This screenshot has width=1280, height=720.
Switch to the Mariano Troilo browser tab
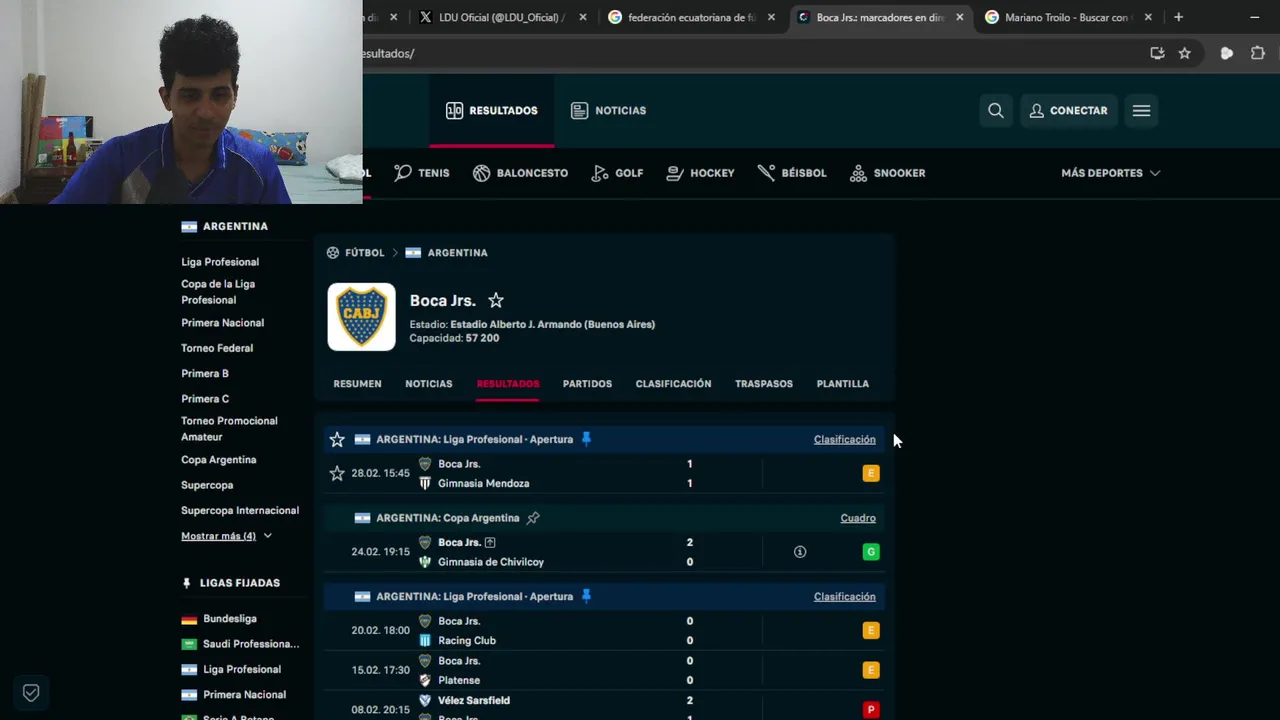click(1068, 17)
